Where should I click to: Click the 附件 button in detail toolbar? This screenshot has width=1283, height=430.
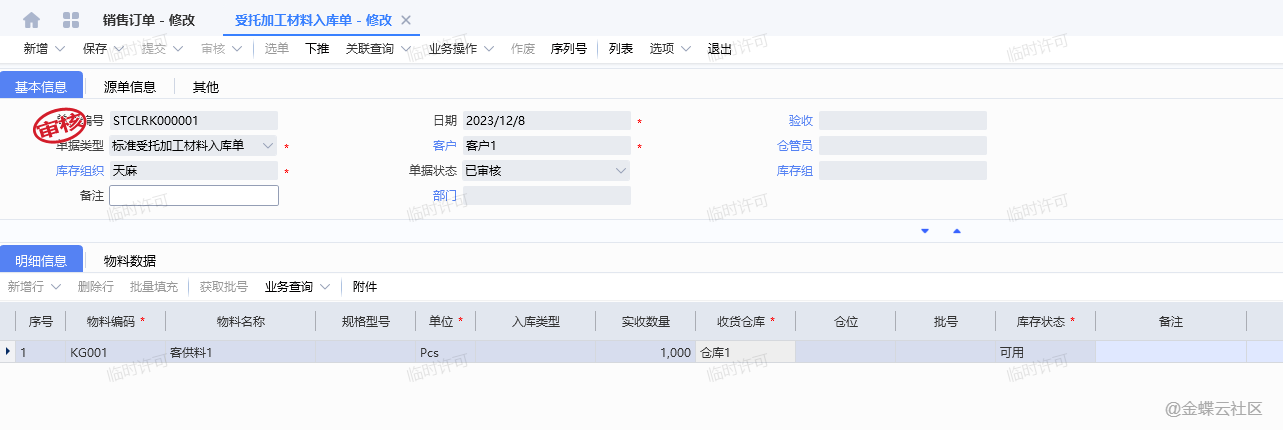pyautogui.click(x=365, y=287)
